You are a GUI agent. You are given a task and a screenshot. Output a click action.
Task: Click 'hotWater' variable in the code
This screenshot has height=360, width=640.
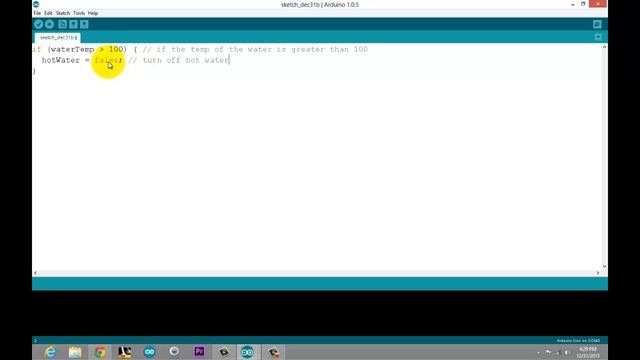(x=61, y=60)
